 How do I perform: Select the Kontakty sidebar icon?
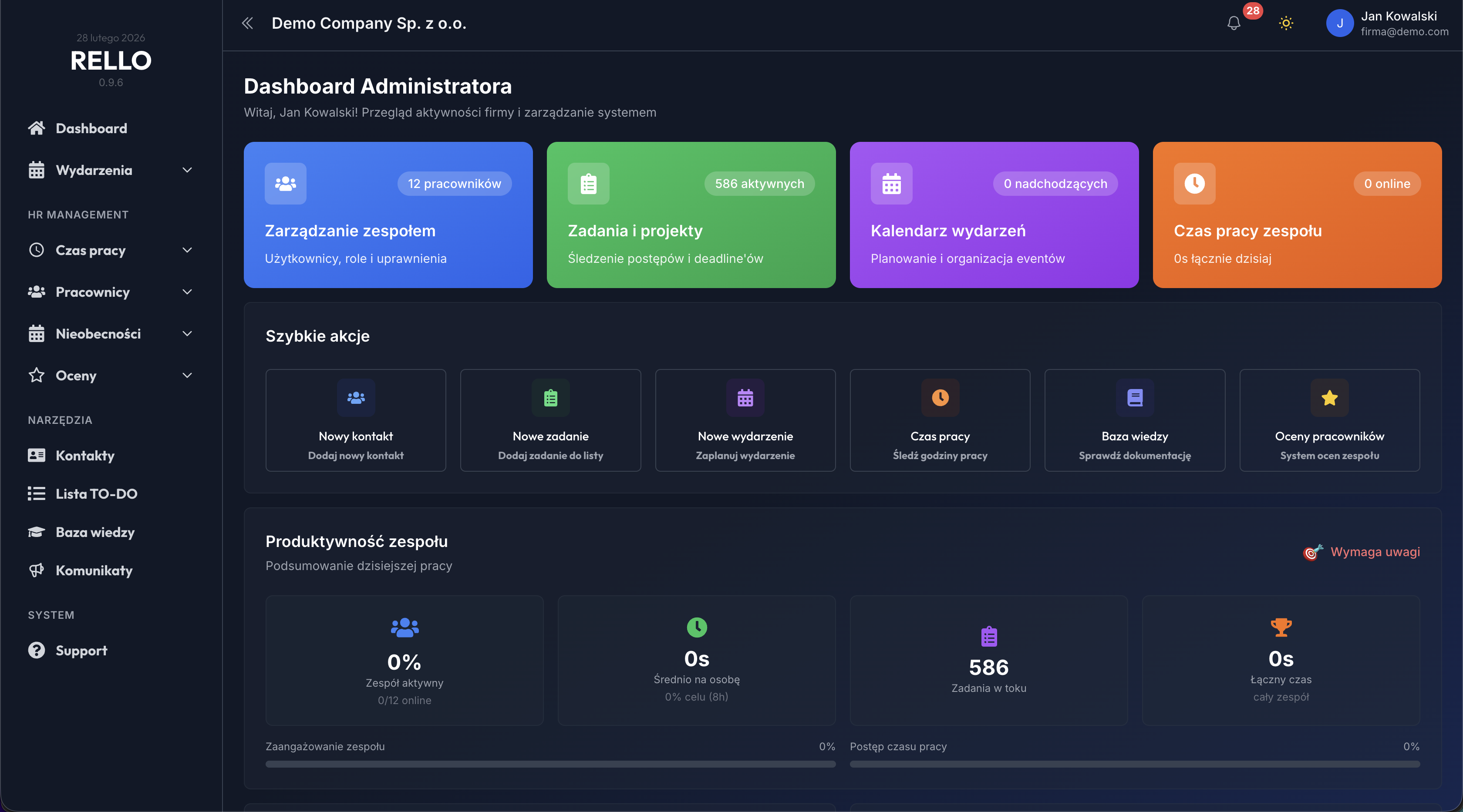pos(37,456)
